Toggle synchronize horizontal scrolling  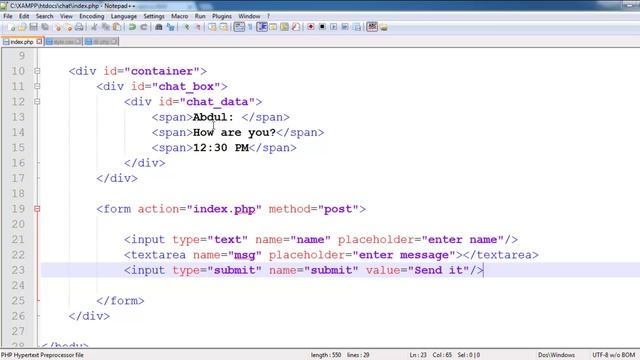[x=224, y=27]
